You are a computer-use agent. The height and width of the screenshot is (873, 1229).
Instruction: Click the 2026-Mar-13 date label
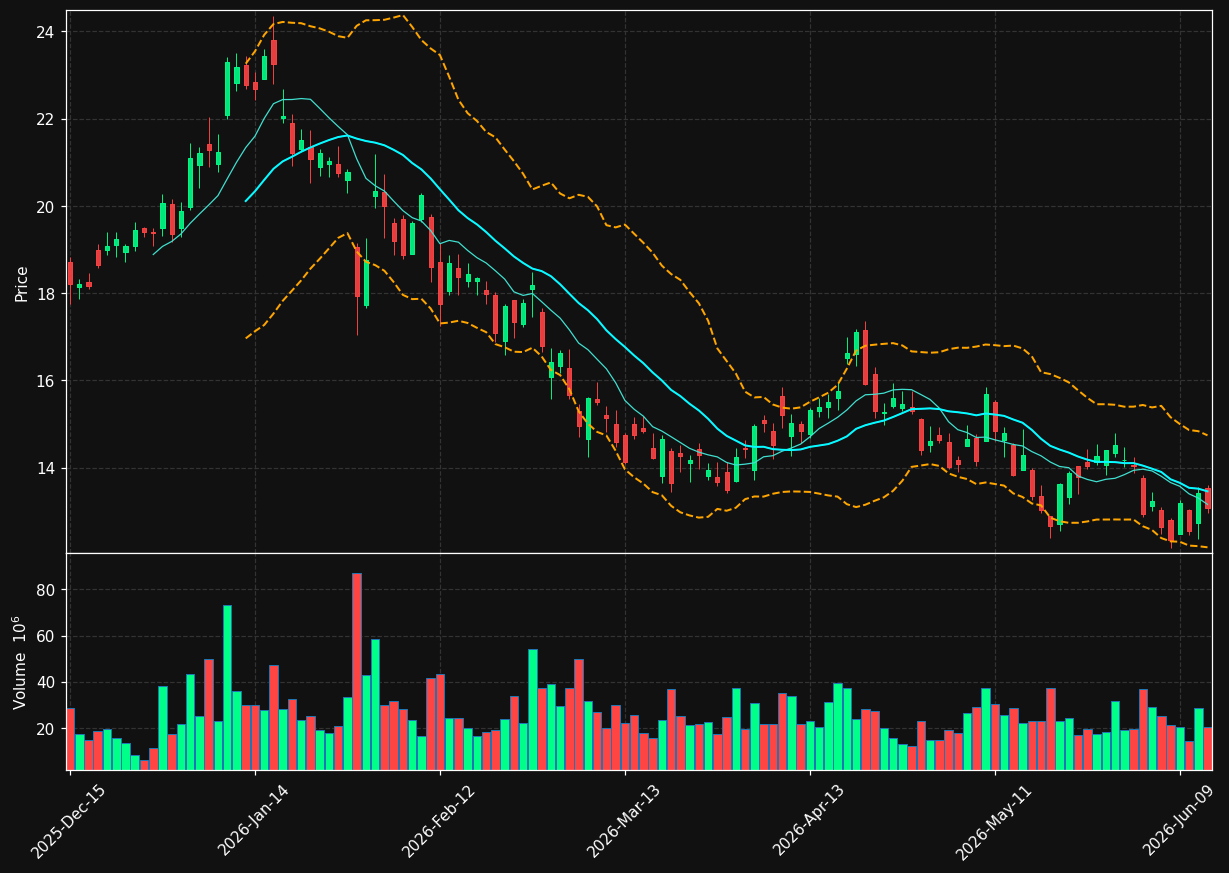(x=624, y=821)
